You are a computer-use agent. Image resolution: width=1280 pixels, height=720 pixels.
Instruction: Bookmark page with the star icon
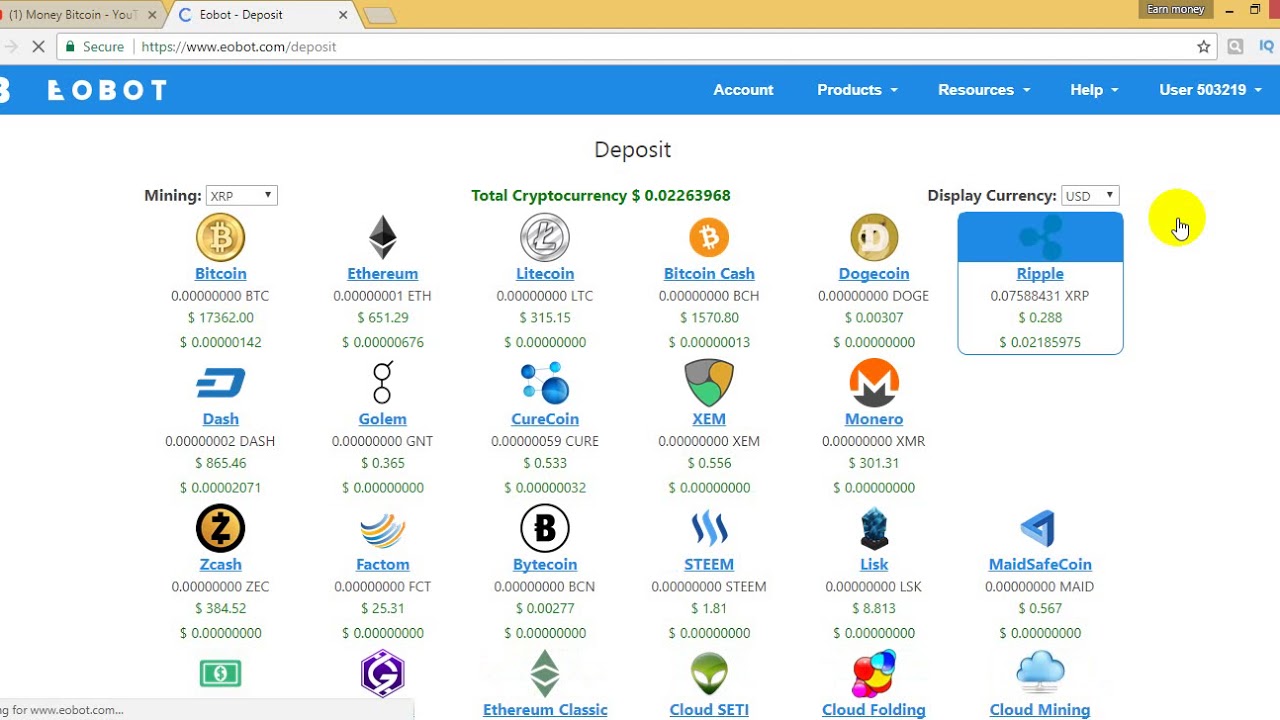pos(1204,47)
